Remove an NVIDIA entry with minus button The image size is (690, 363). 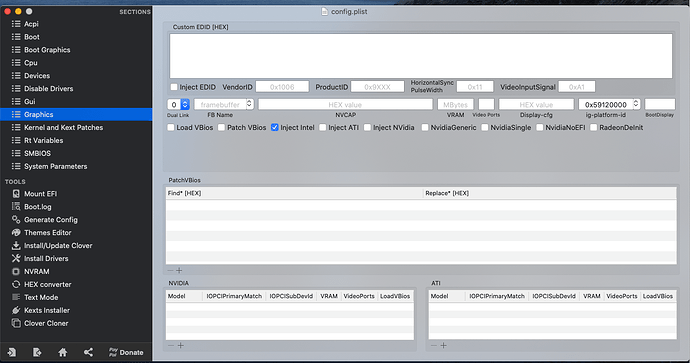(x=171, y=345)
